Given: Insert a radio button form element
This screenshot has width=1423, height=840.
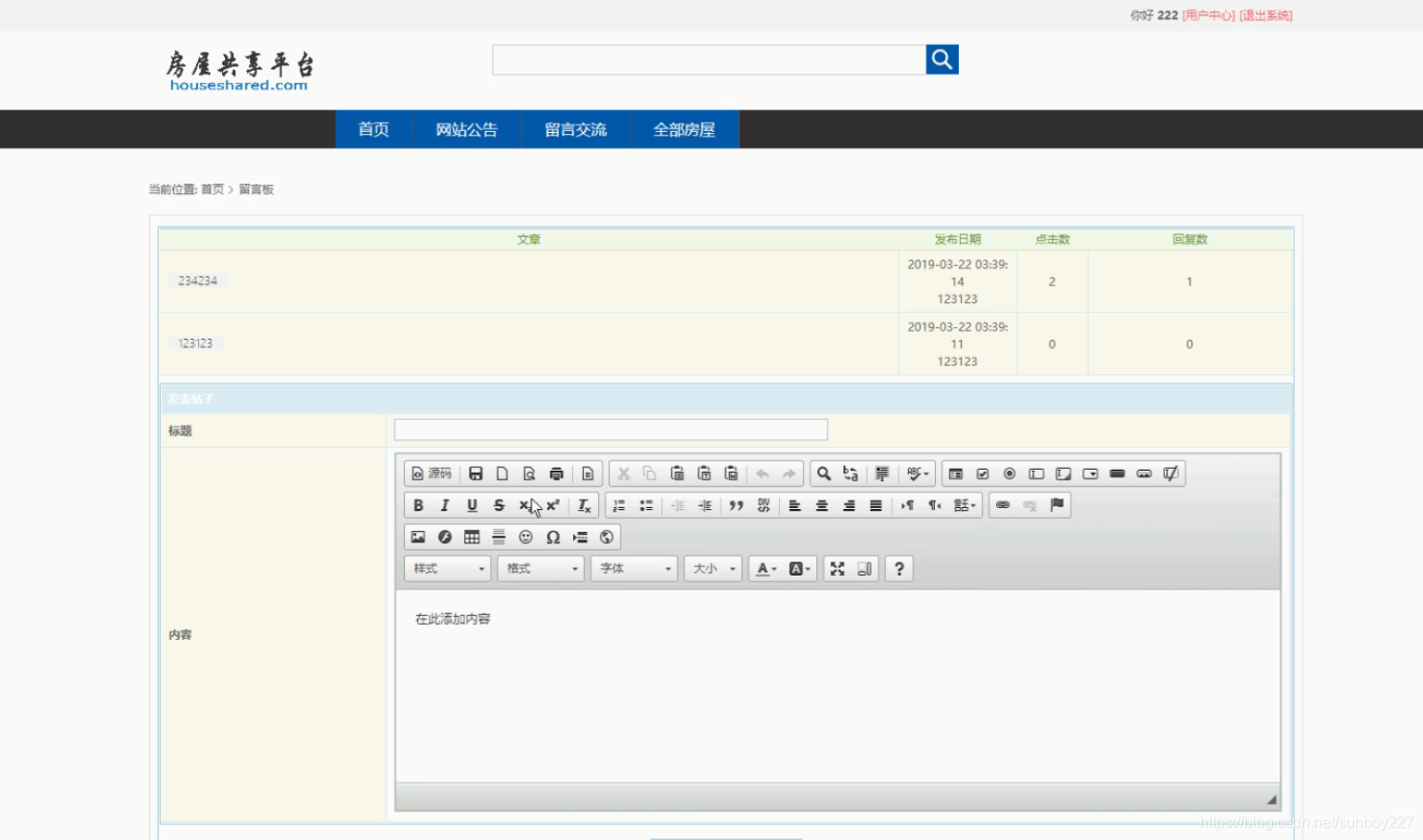Looking at the screenshot, I should coord(1009,474).
